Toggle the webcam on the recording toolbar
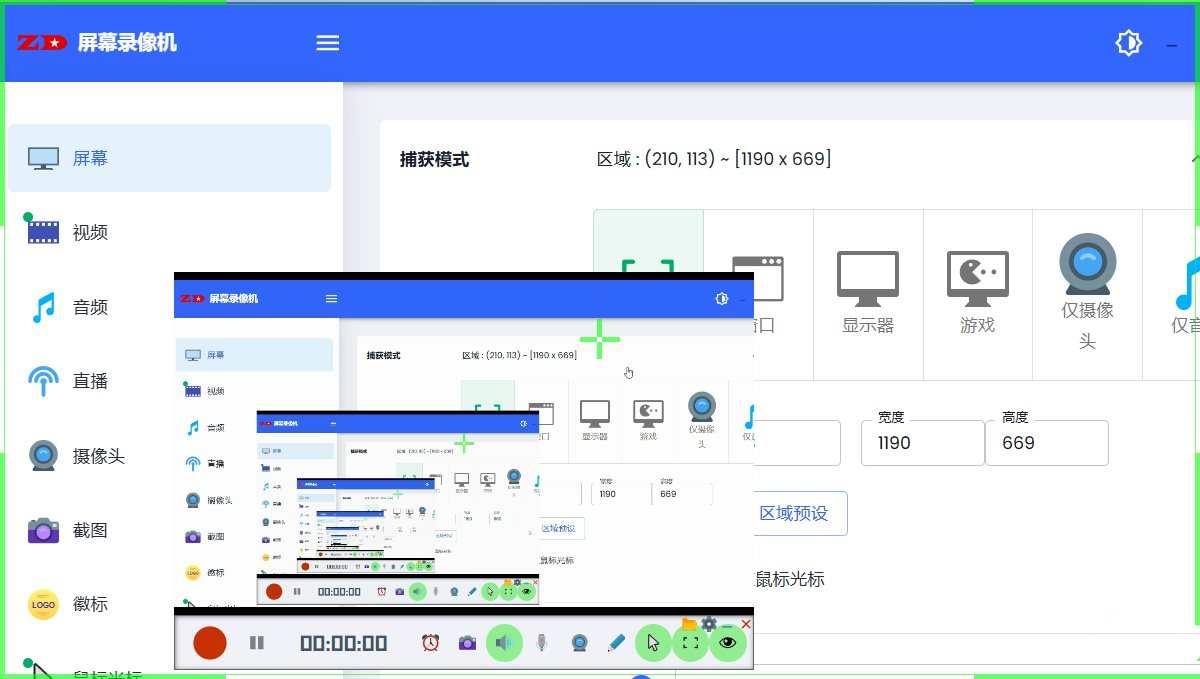This screenshot has width=1200, height=679. pos(580,643)
